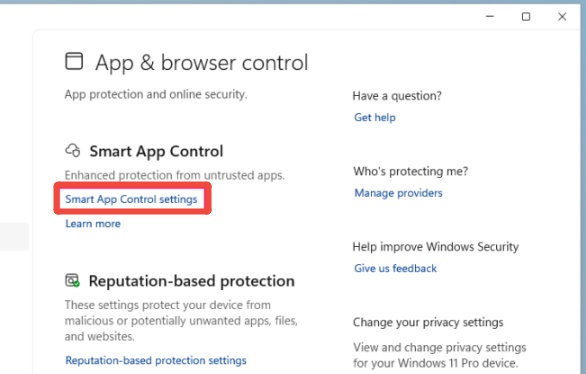
Task: Click the App & browser control page title
Action: coord(202,62)
